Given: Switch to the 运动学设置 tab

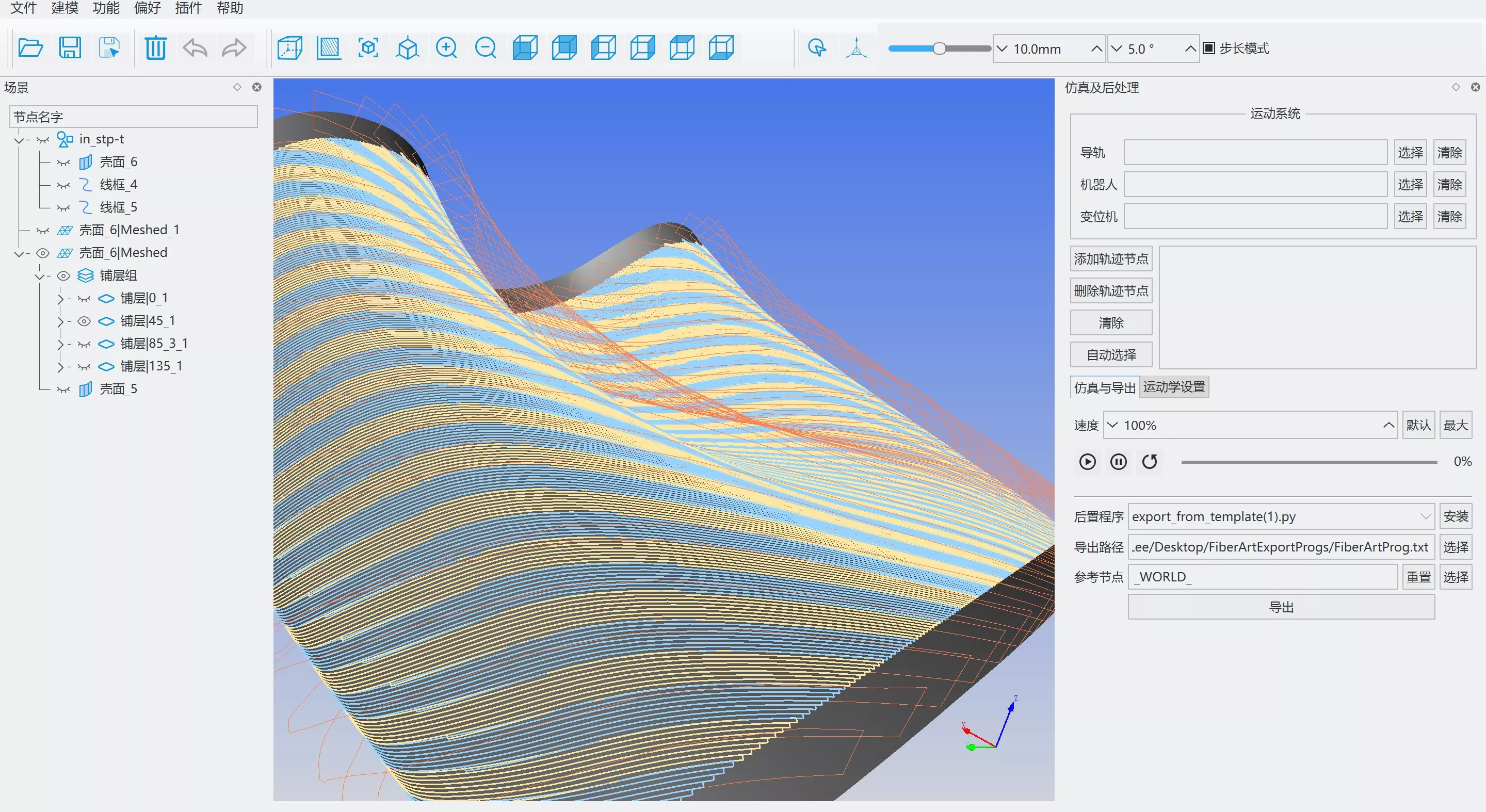Looking at the screenshot, I should click(x=1174, y=387).
